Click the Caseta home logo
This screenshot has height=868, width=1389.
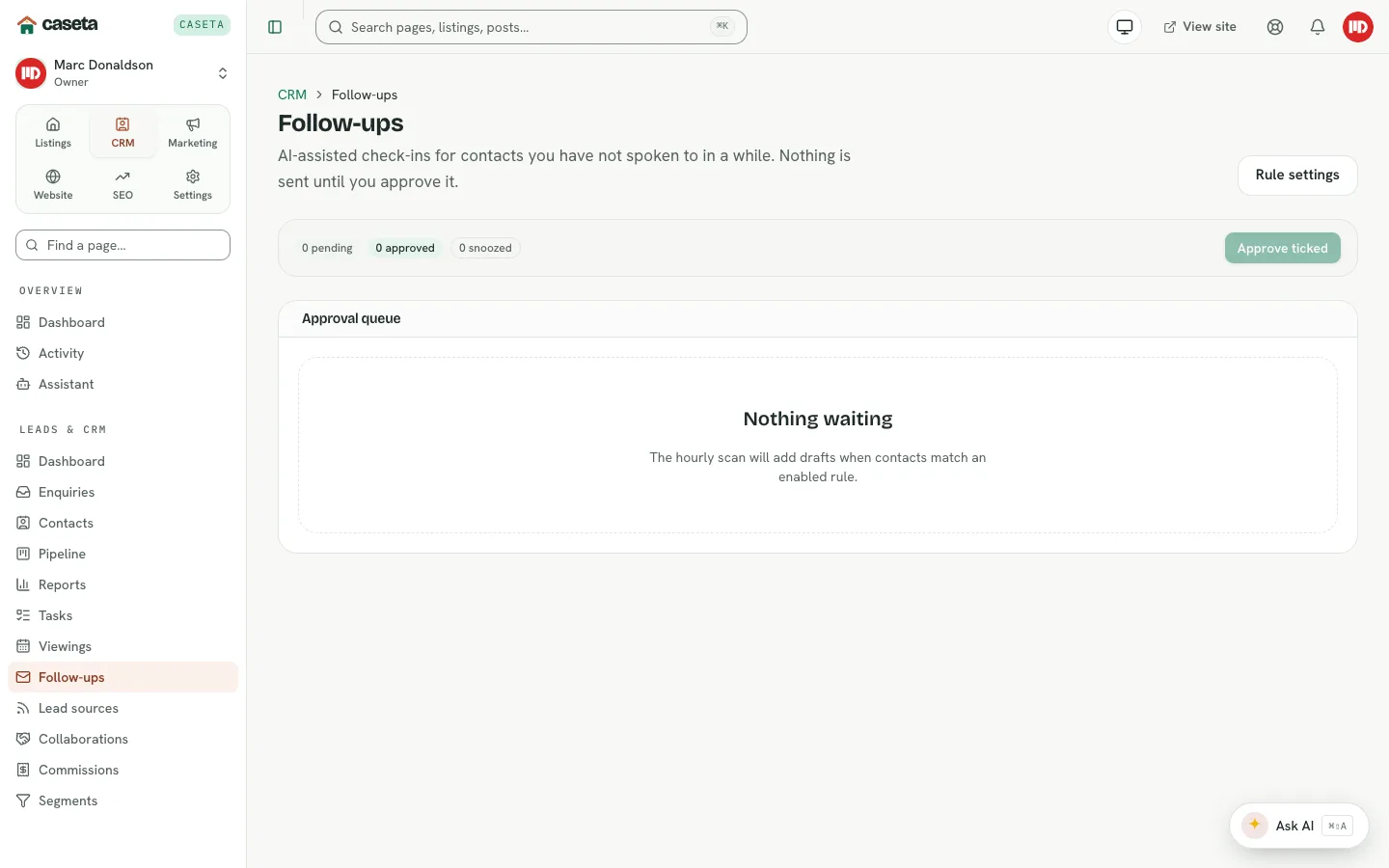click(58, 24)
